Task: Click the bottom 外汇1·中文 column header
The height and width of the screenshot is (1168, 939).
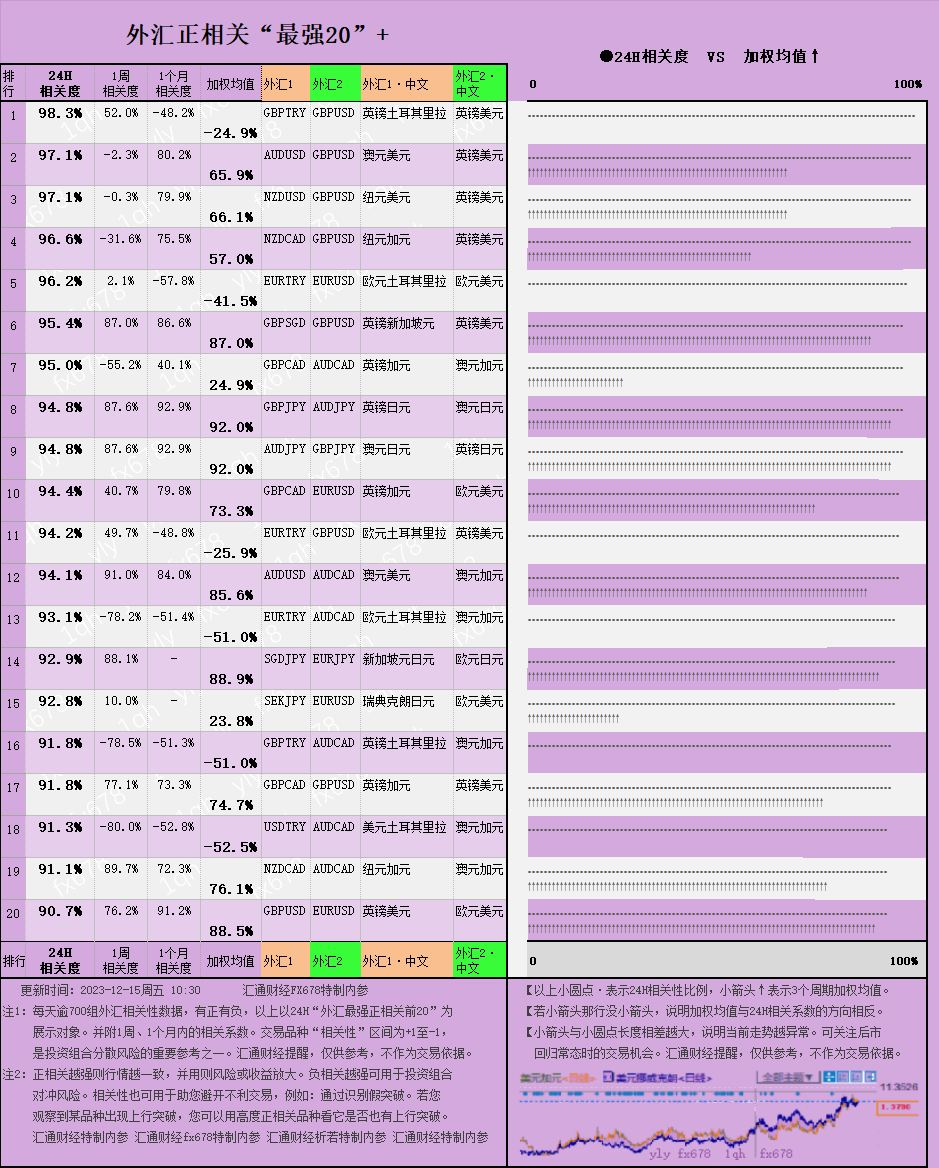Action: tap(407, 961)
